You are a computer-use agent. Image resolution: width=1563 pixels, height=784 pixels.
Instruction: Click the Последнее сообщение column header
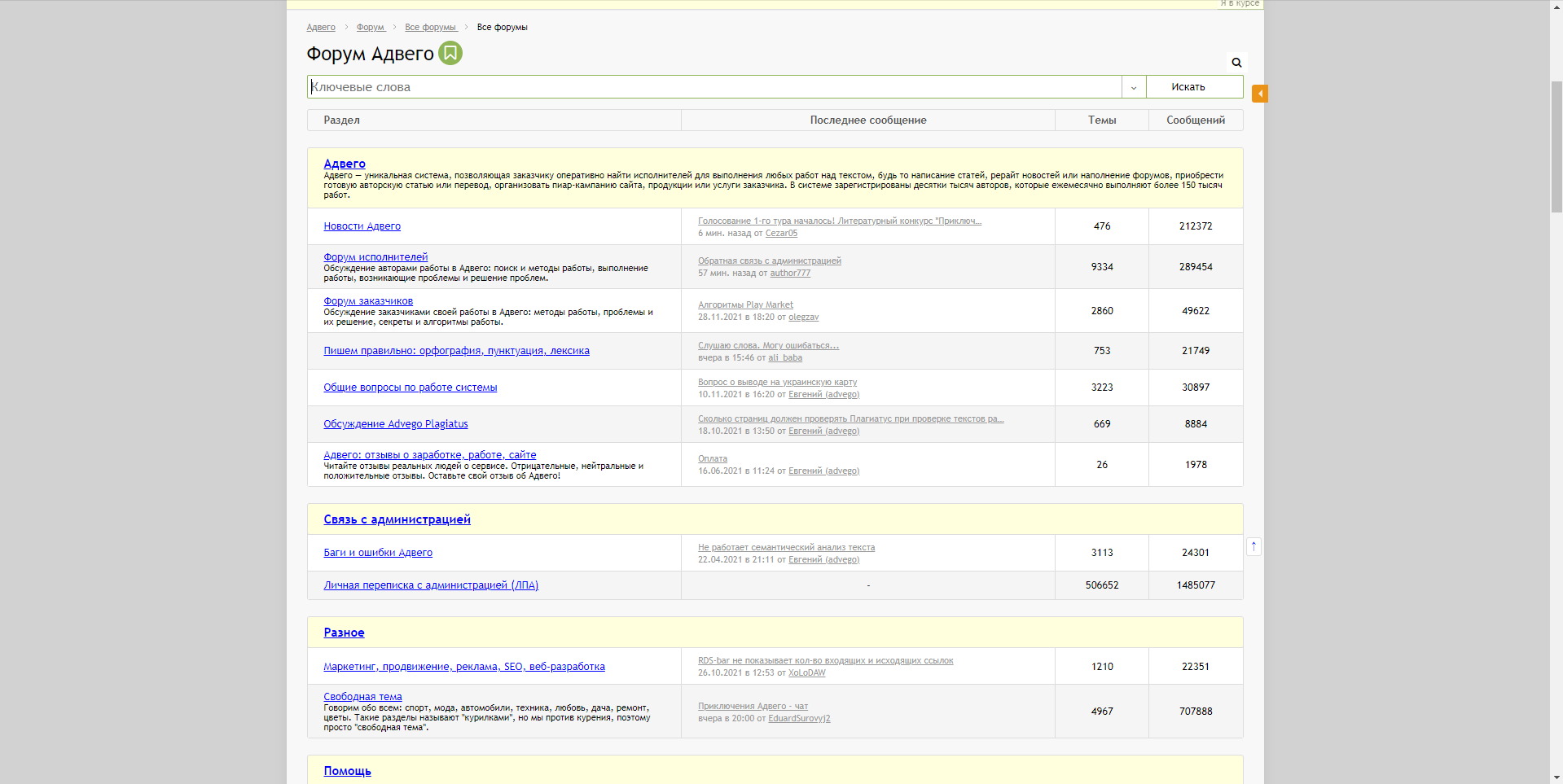point(868,120)
